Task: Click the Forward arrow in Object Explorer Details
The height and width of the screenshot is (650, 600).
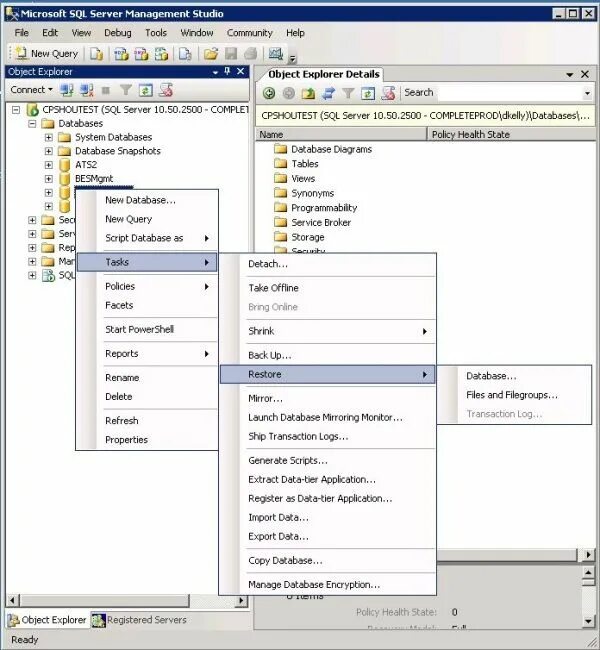Action: [x=289, y=93]
